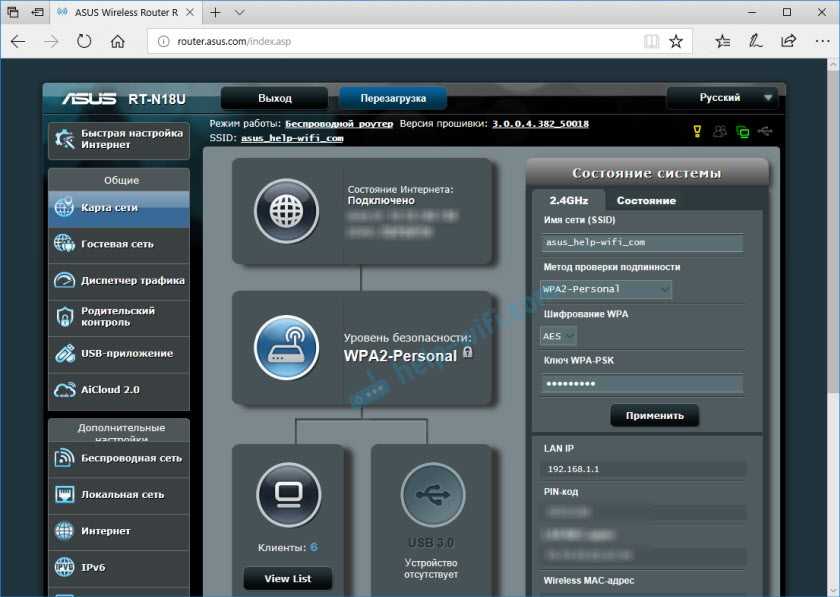Image resolution: width=840 pixels, height=597 pixels.
Task: Click the USB status icon in header
Action: click(x=766, y=131)
